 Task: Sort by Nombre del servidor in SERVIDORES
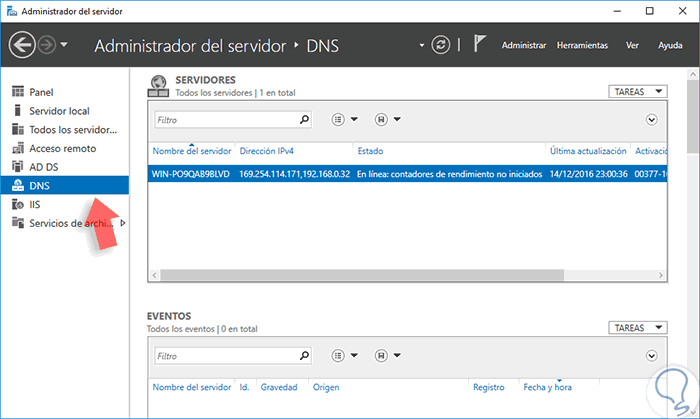192,151
